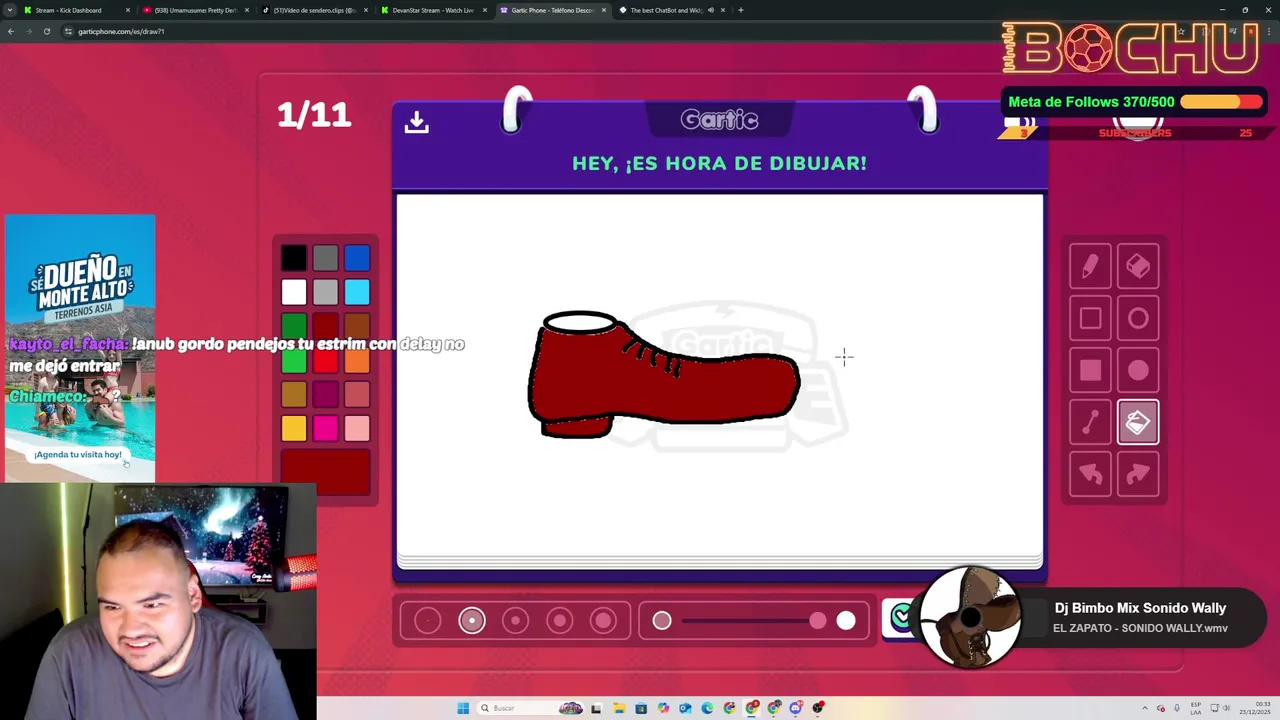Go back in browser history

[10, 31]
